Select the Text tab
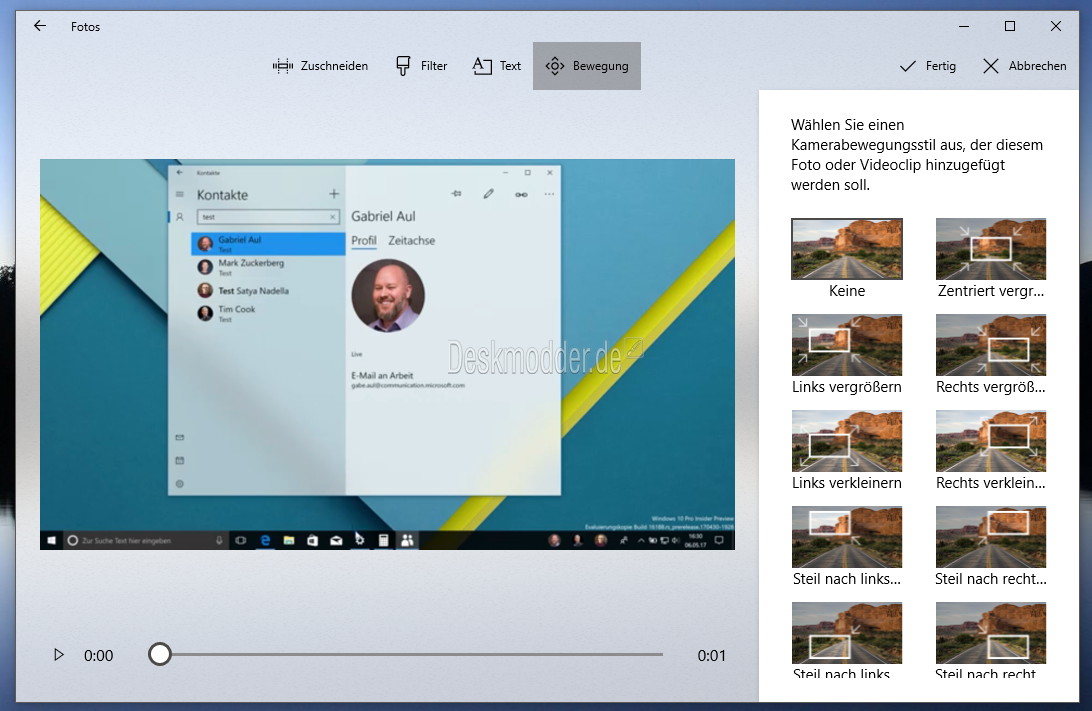The width and height of the screenshot is (1092, 711). tap(497, 66)
